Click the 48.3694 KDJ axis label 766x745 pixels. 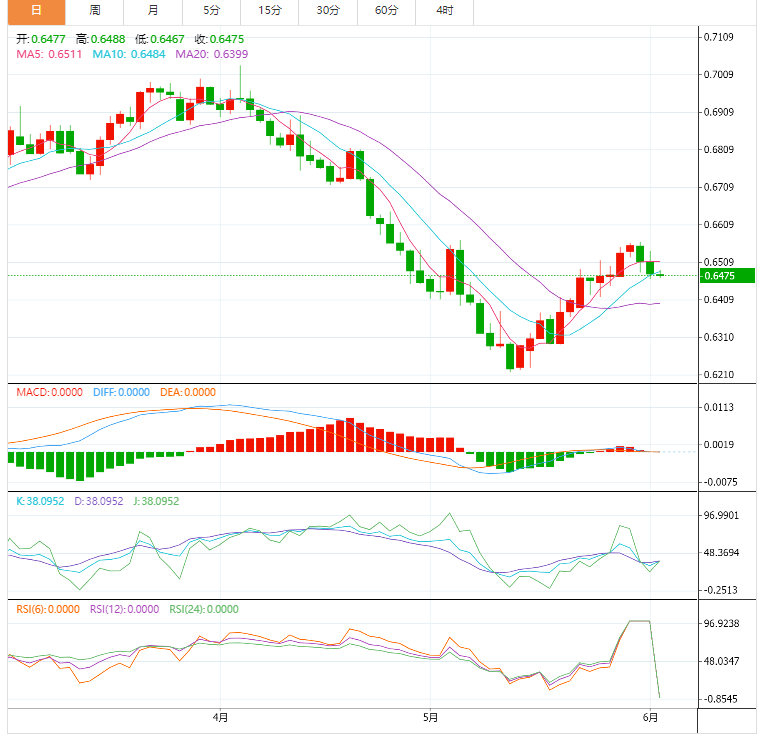pos(721,553)
